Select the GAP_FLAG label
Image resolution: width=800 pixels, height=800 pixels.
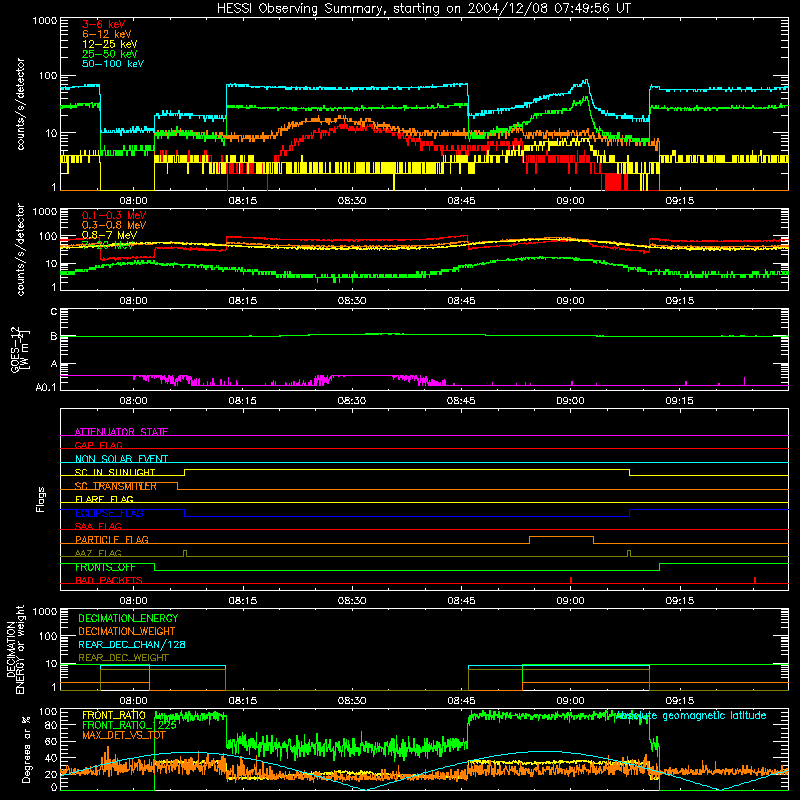pos(98,445)
